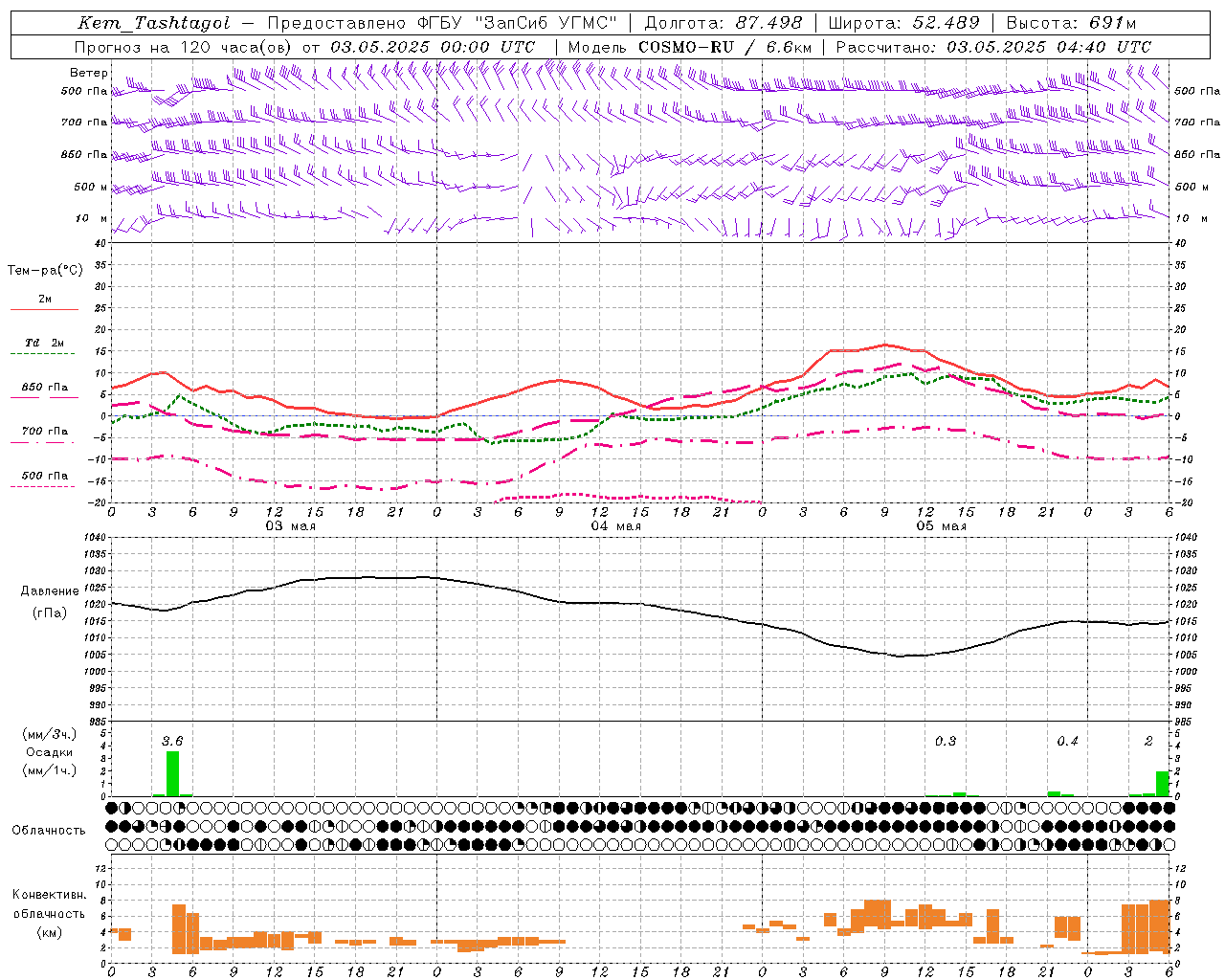Click the '(км)' unit label for convective cloud

(x=50, y=932)
